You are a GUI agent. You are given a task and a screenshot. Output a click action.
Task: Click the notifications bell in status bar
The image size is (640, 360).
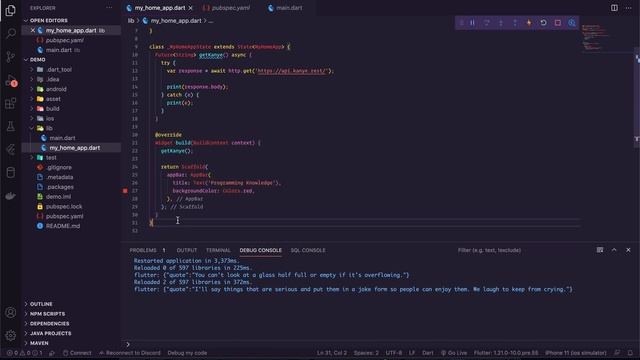(630, 353)
